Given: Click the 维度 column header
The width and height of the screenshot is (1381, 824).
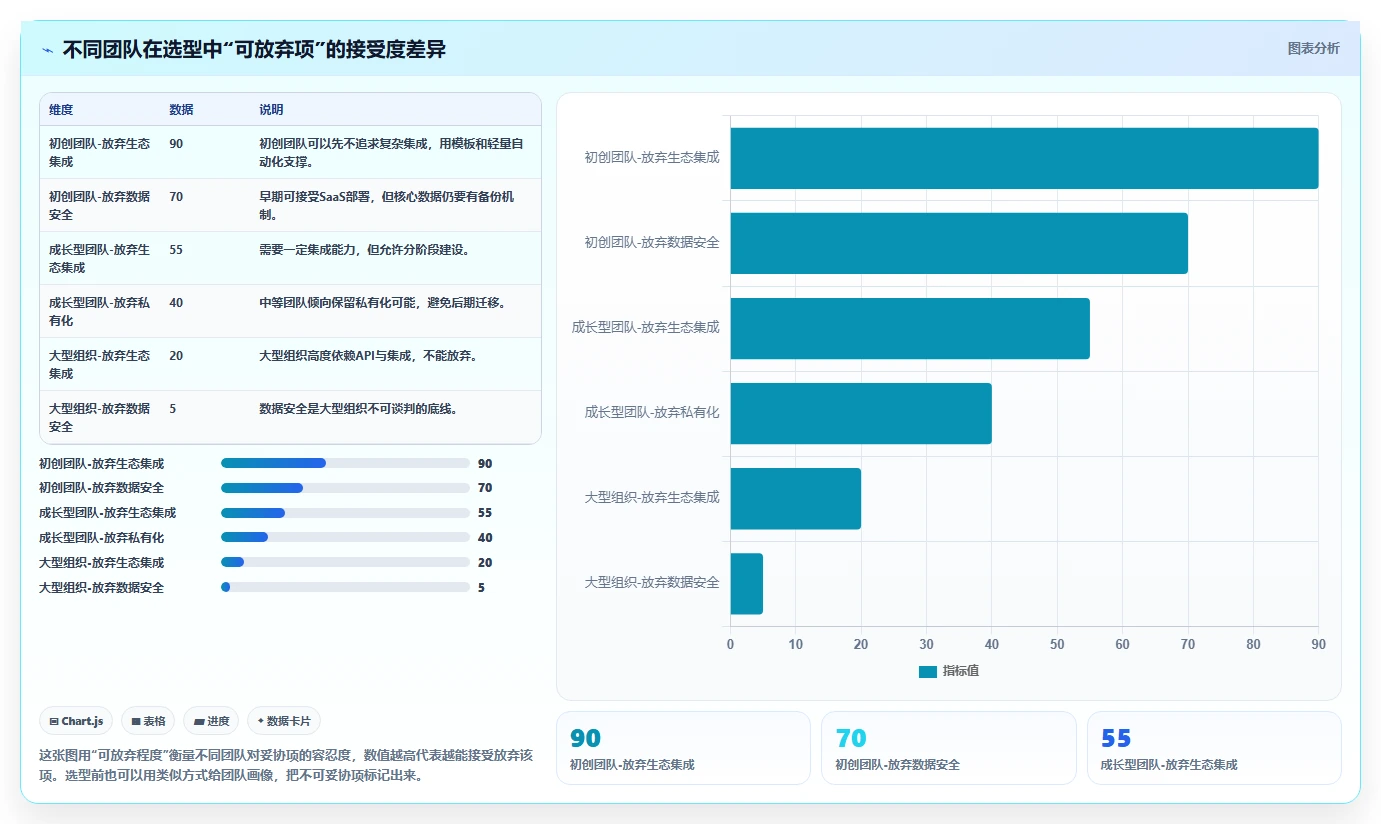Looking at the screenshot, I should coord(61,109).
